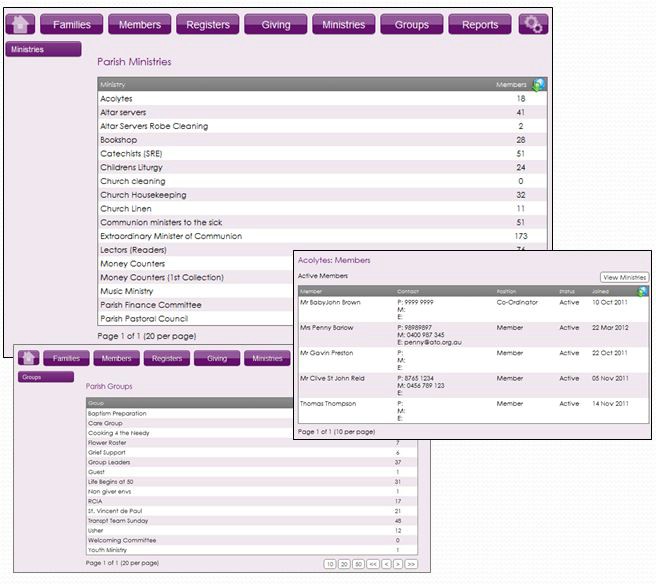Select the Groups sidebar button
This screenshot has height=584, width=656.
click(x=46, y=377)
